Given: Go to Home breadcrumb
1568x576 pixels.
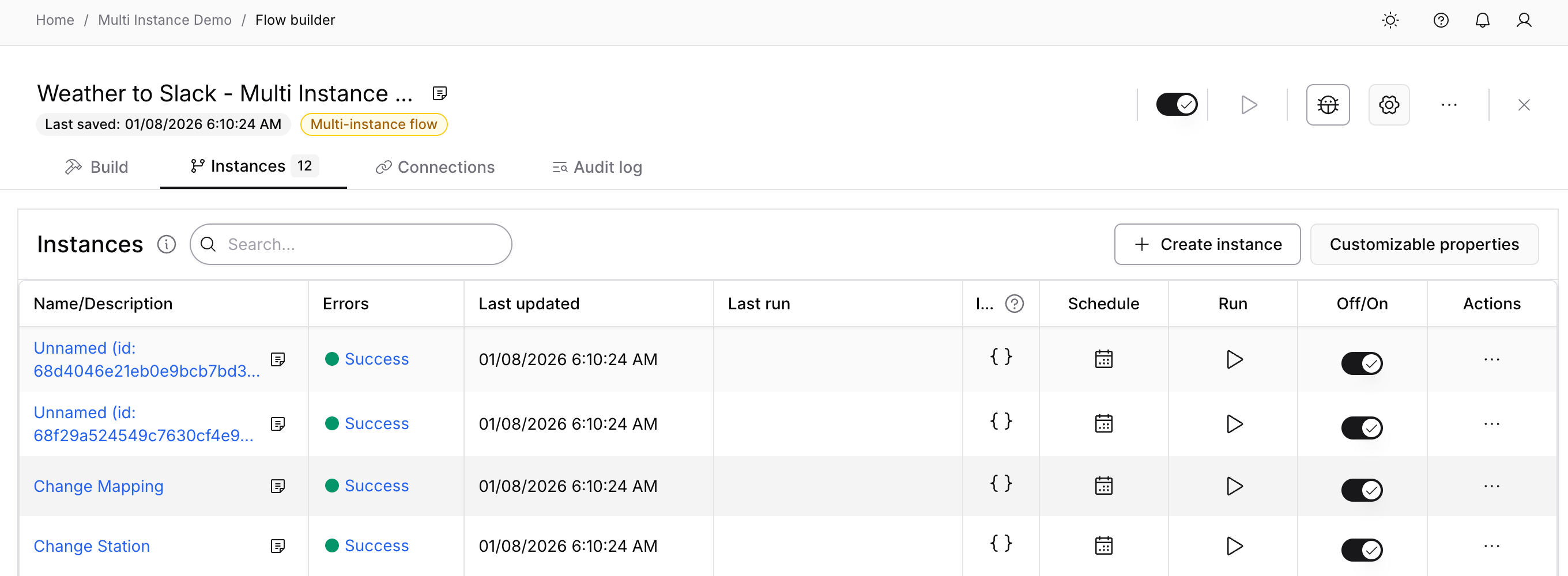Looking at the screenshot, I should (x=55, y=20).
